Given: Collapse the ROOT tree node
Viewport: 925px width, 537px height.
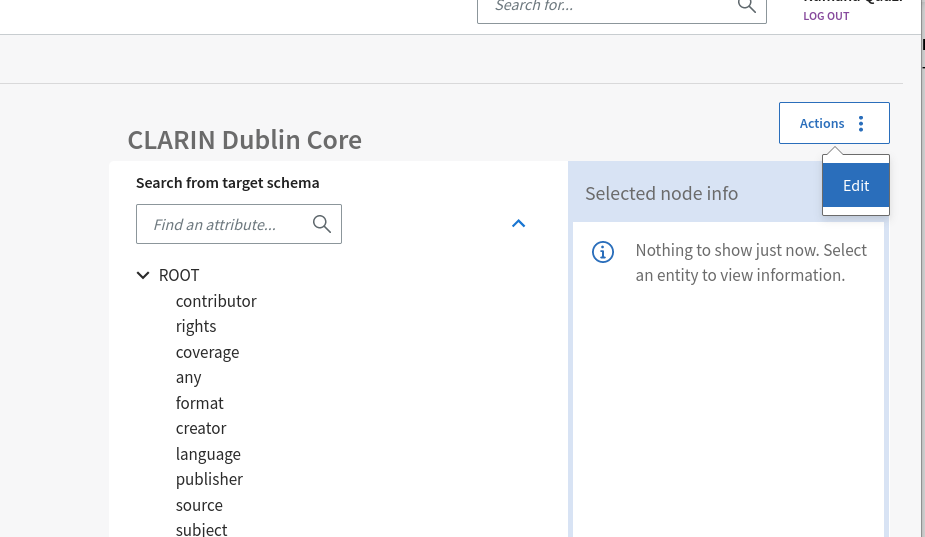Looking at the screenshot, I should point(143,275).
